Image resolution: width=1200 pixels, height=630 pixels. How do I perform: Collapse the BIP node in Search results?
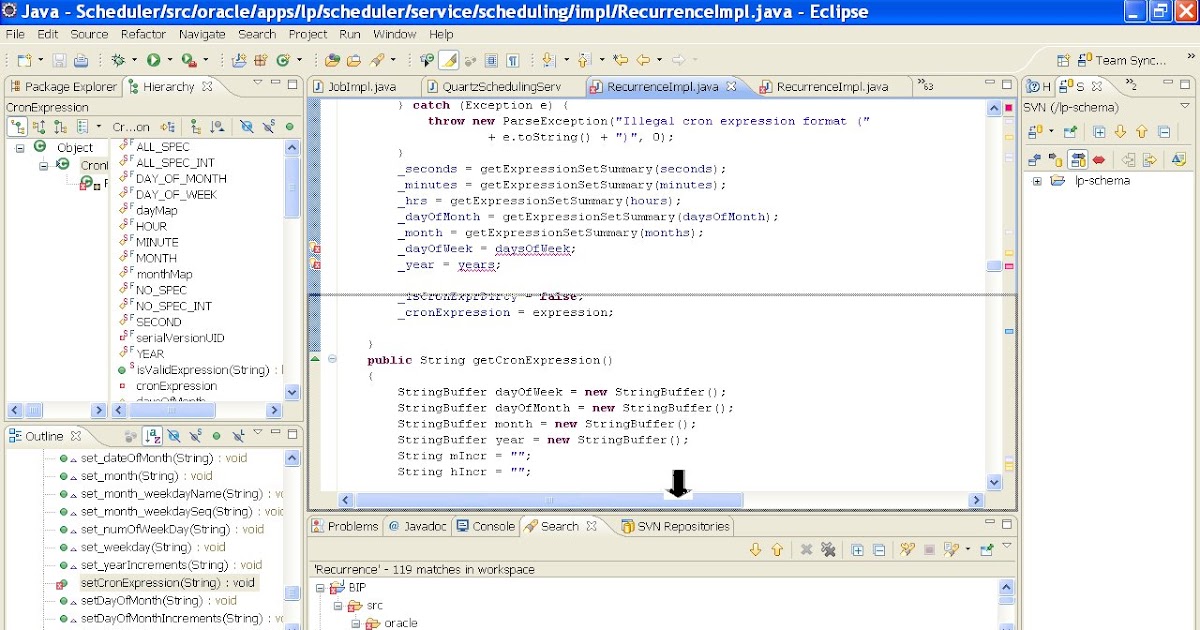pyautogui.click(x=321, y=588)
